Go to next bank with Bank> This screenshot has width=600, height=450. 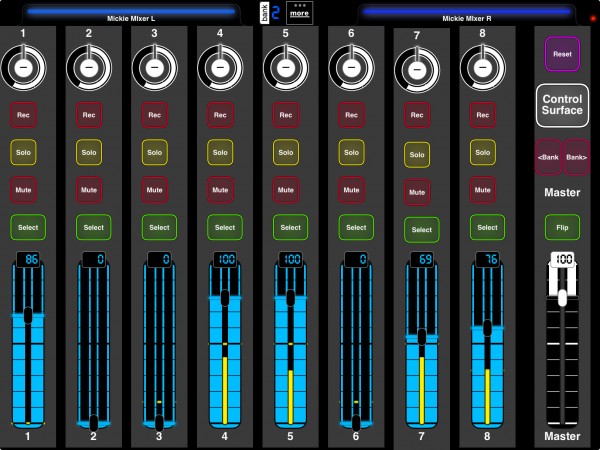click(x=576, y=157)
